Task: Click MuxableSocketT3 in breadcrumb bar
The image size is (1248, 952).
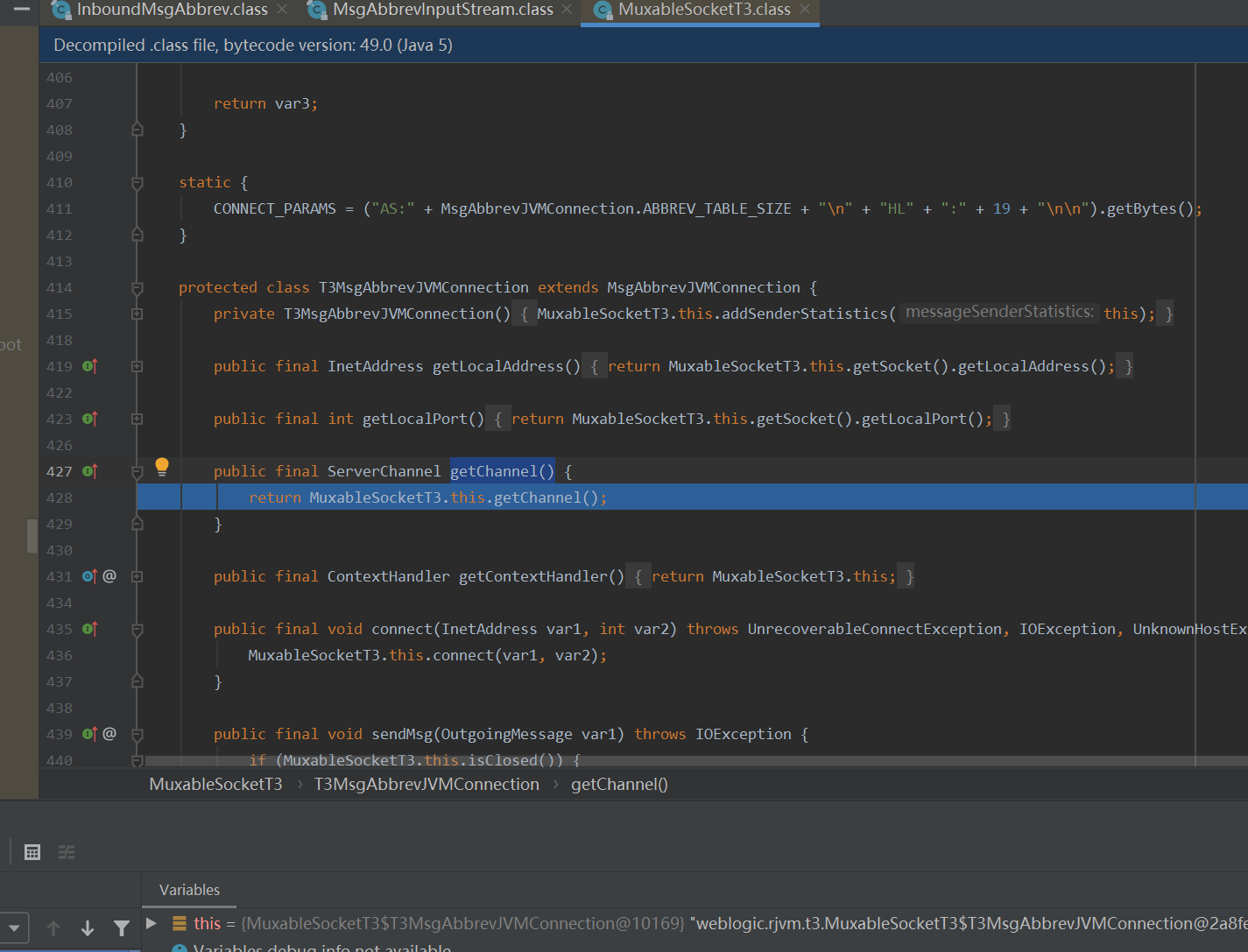Action: 215,785
